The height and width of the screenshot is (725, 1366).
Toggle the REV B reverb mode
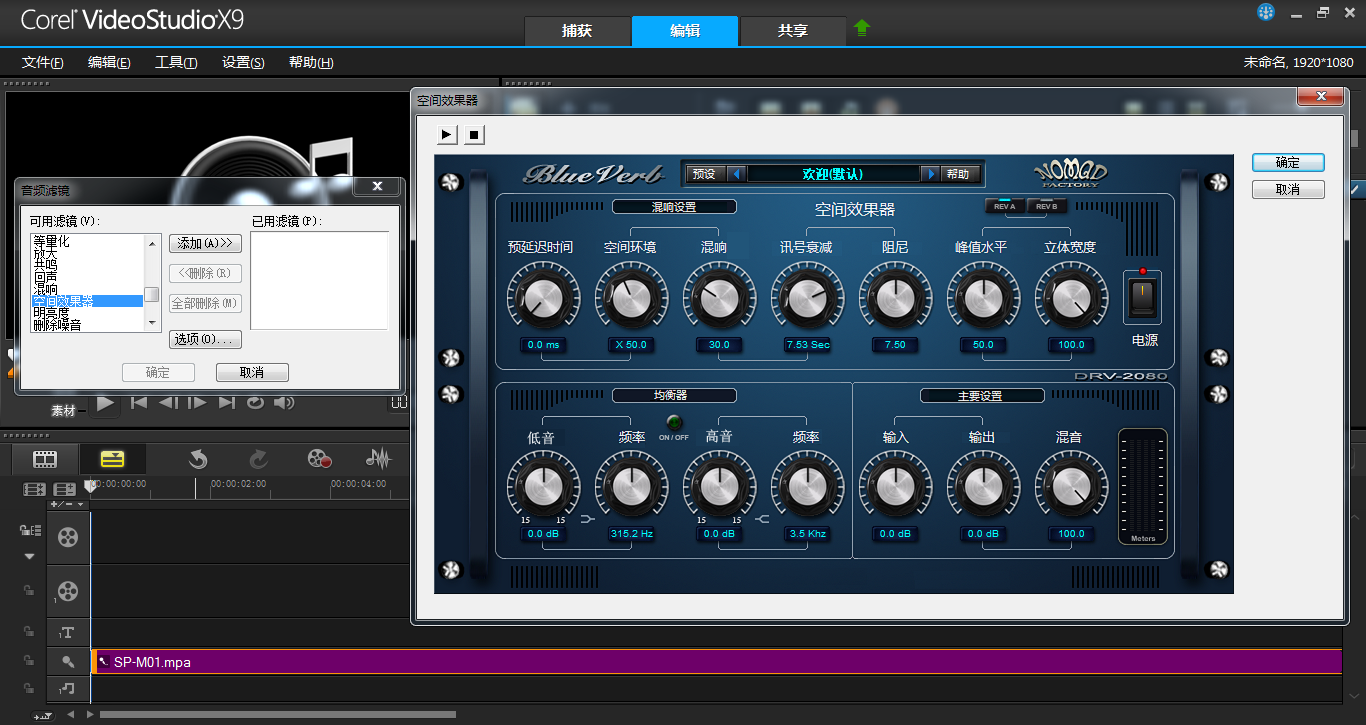click(x=1046, y=206)
